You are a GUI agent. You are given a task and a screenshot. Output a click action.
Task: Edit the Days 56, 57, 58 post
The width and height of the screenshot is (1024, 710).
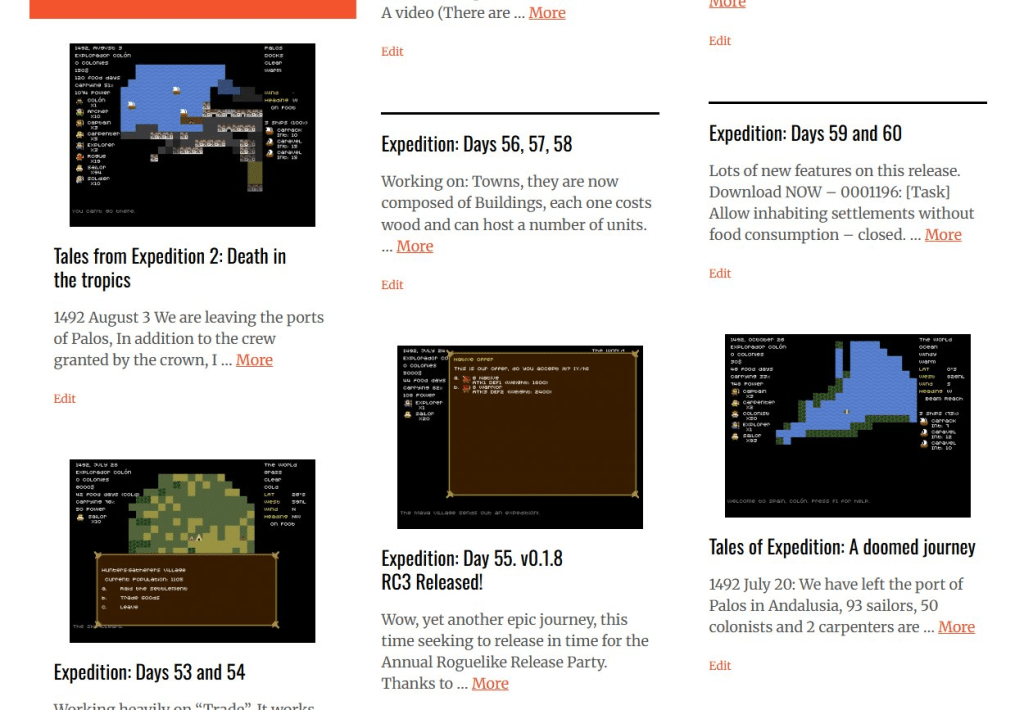coord(392,285)
